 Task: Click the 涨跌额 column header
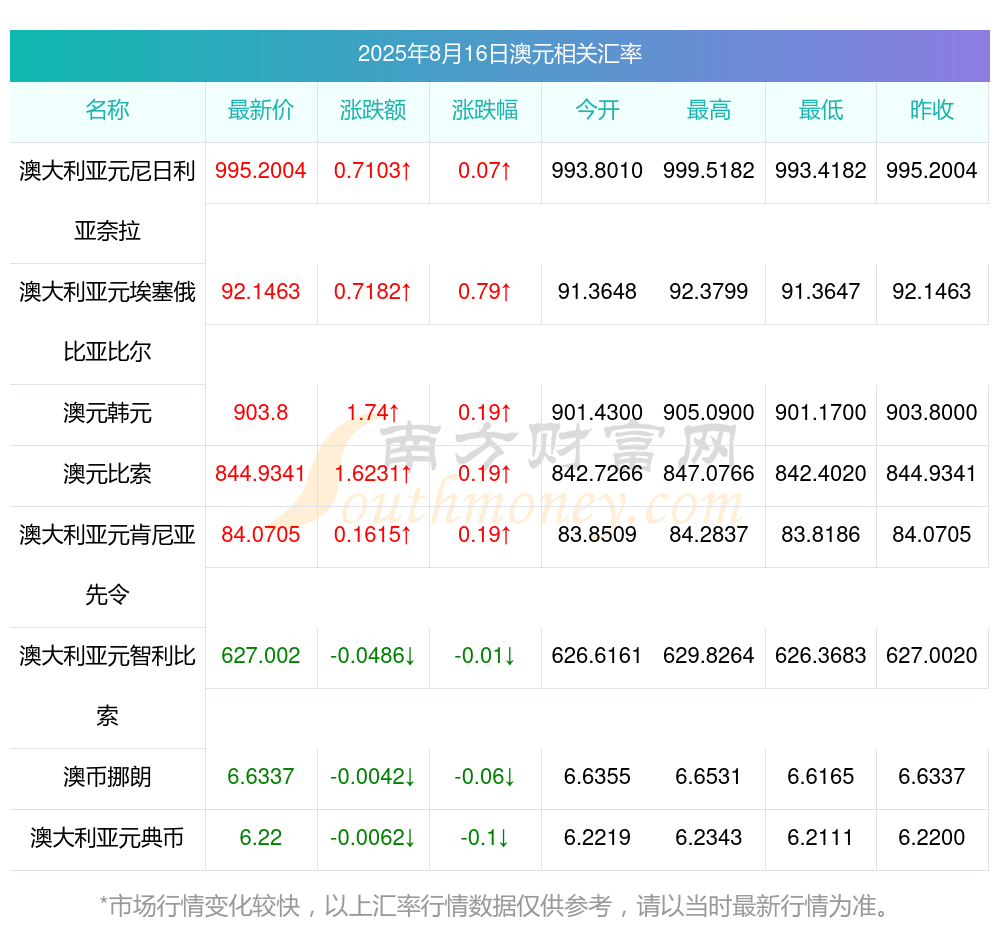pos(373,110)
